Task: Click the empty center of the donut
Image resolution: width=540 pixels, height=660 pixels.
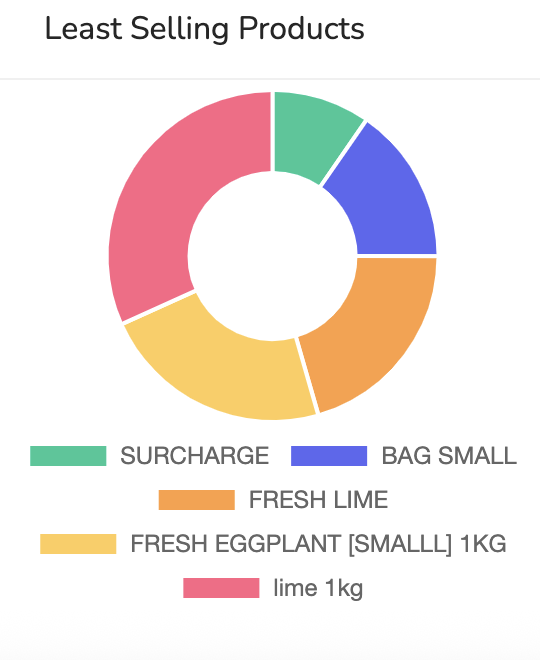Action: (x=273, y=255)
